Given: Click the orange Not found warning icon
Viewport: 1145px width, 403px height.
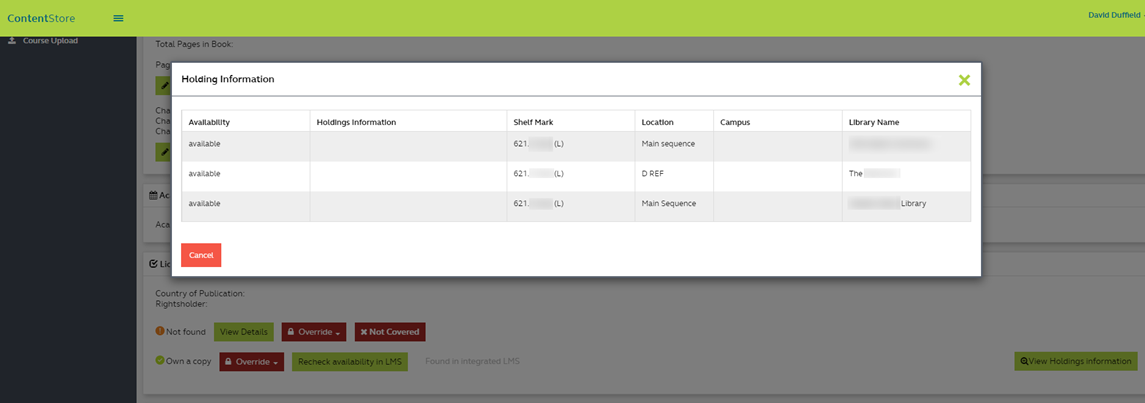Looking at the screenshot, I should pyautogui.click(x=160, y=331).
